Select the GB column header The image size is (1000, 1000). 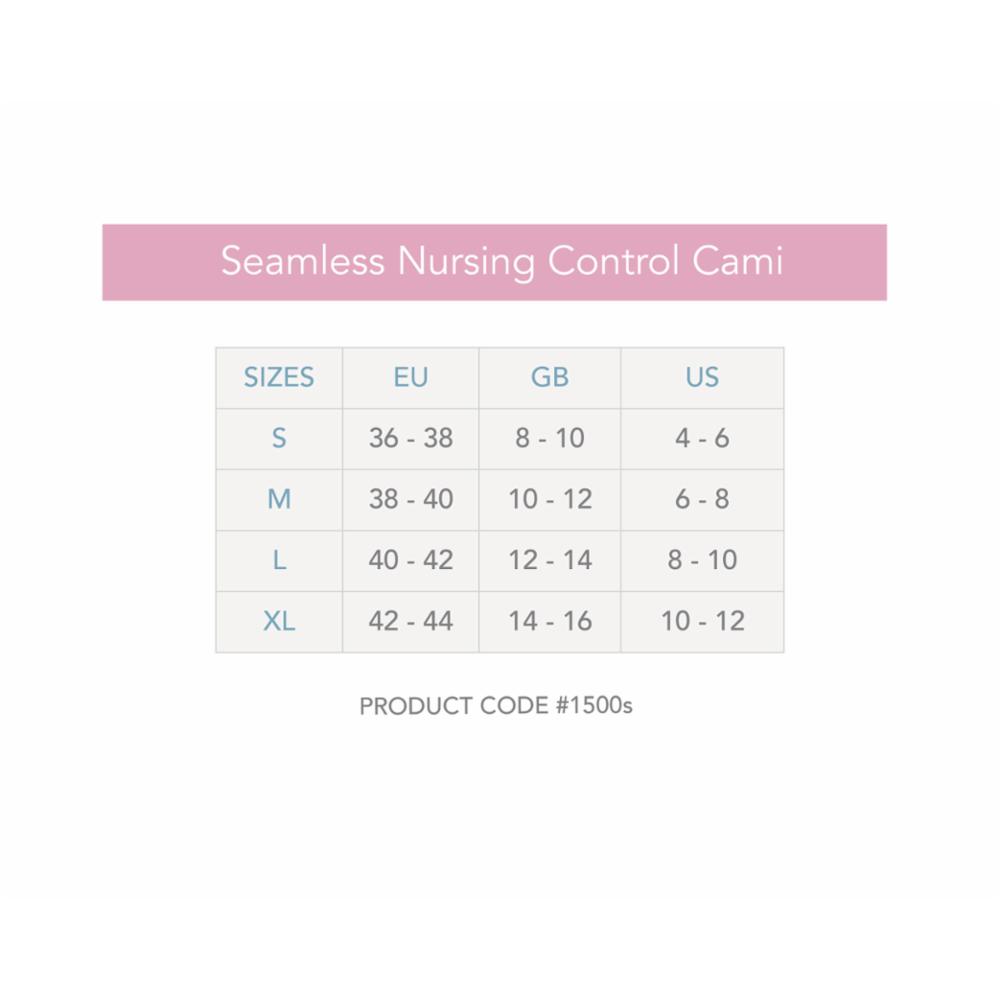click(550, 378)
